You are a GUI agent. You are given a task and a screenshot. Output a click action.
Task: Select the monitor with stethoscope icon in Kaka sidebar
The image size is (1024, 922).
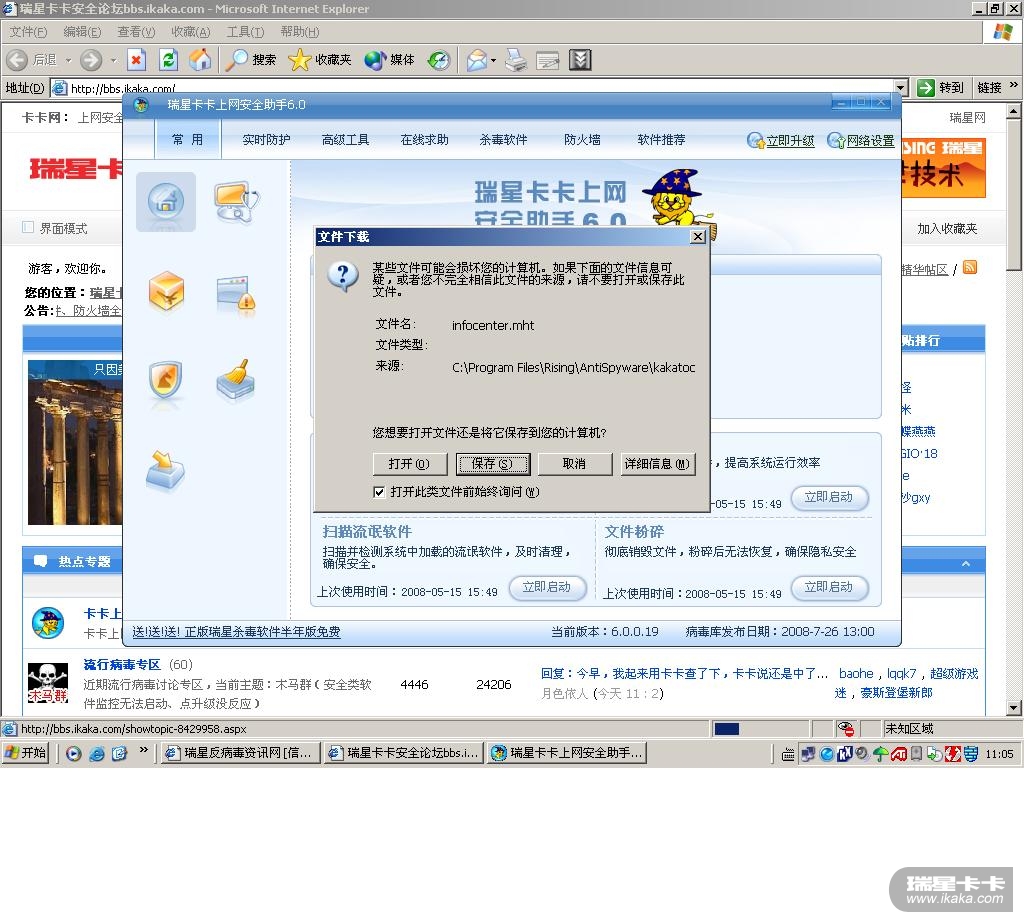coord(236,201)
